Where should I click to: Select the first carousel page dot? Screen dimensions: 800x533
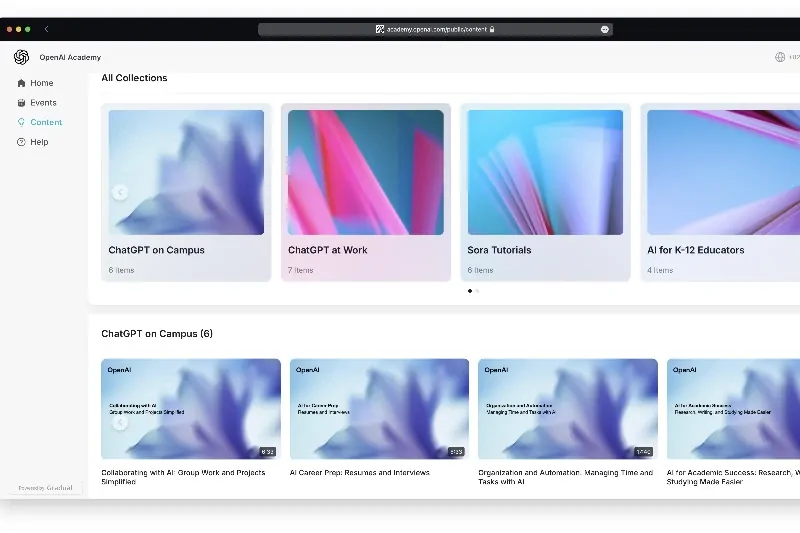coord(470,291)
